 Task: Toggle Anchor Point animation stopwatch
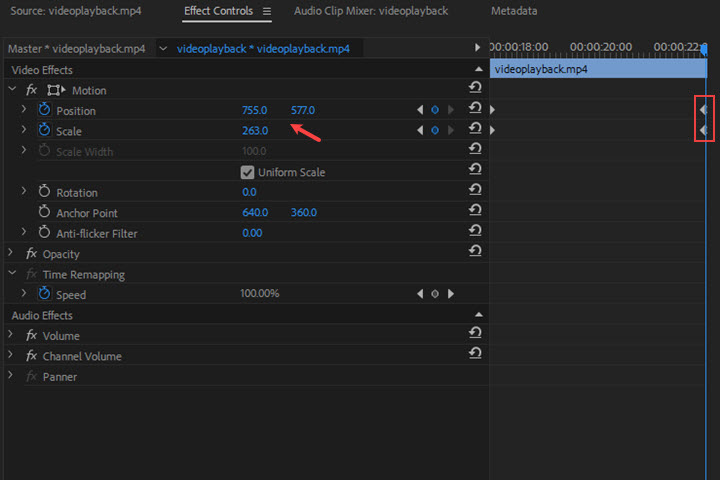45,212
